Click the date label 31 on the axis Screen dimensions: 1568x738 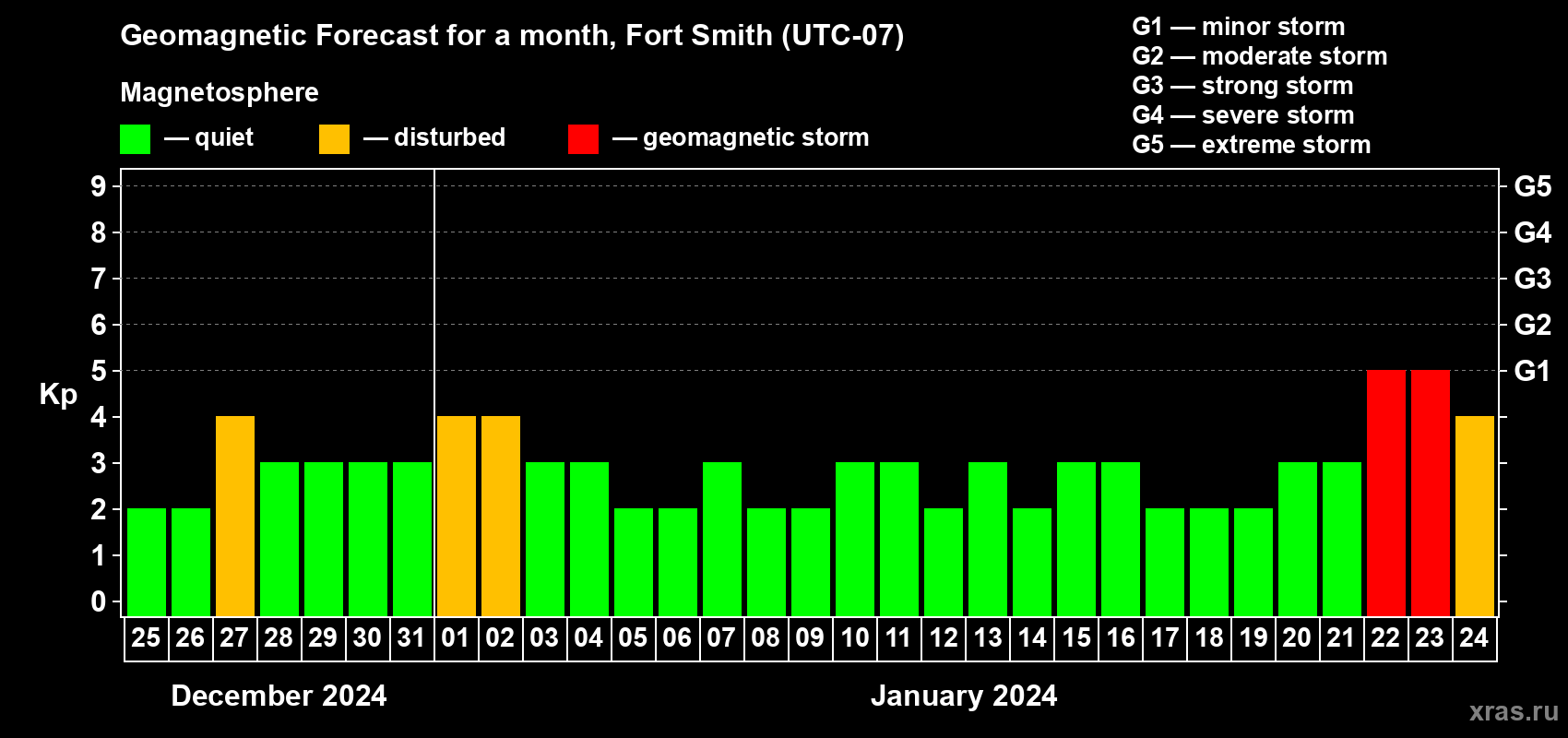pyautogui.click(x=411, y=638)
